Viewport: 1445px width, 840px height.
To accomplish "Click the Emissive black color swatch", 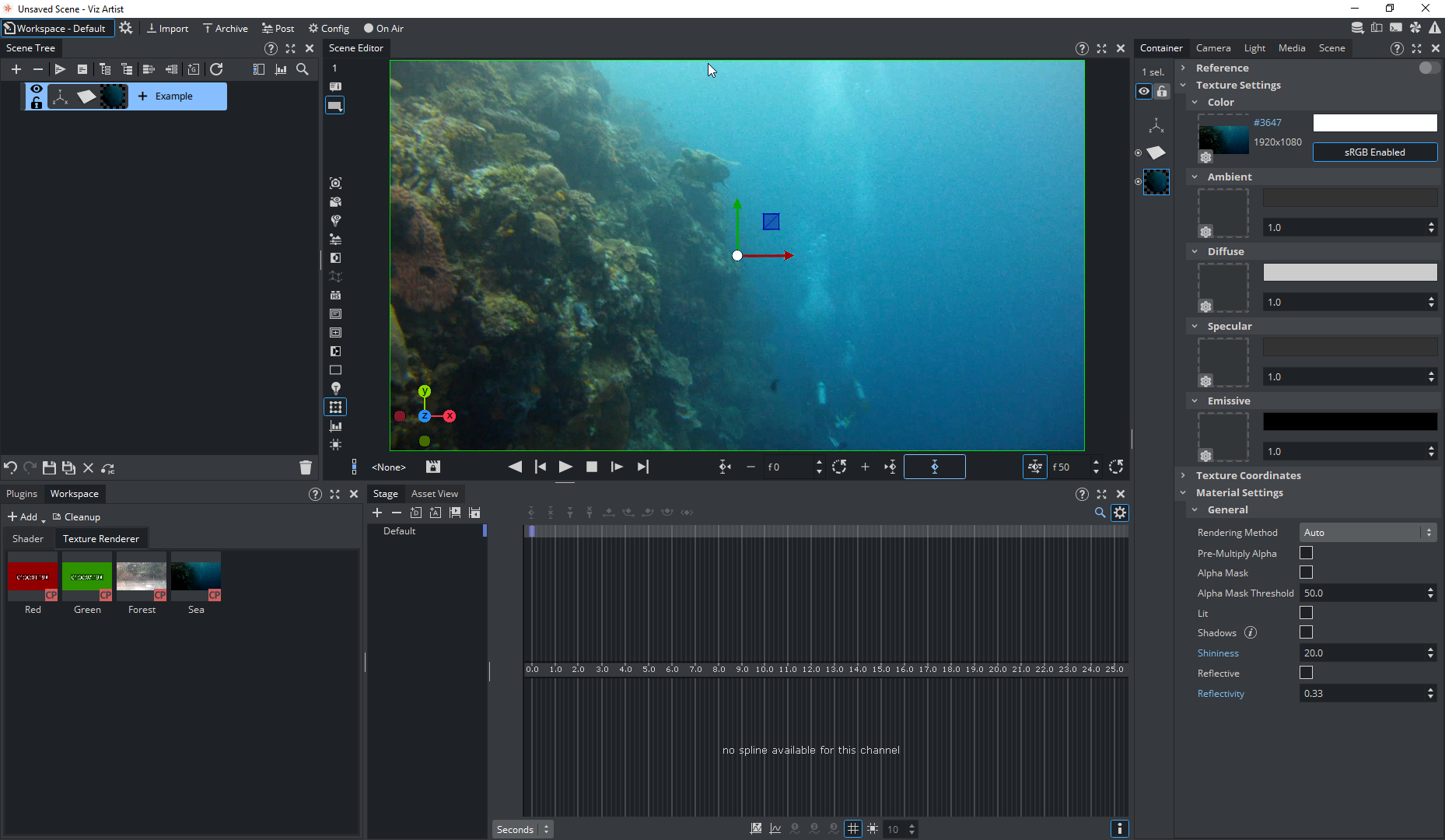I will tap(1349, 422).
